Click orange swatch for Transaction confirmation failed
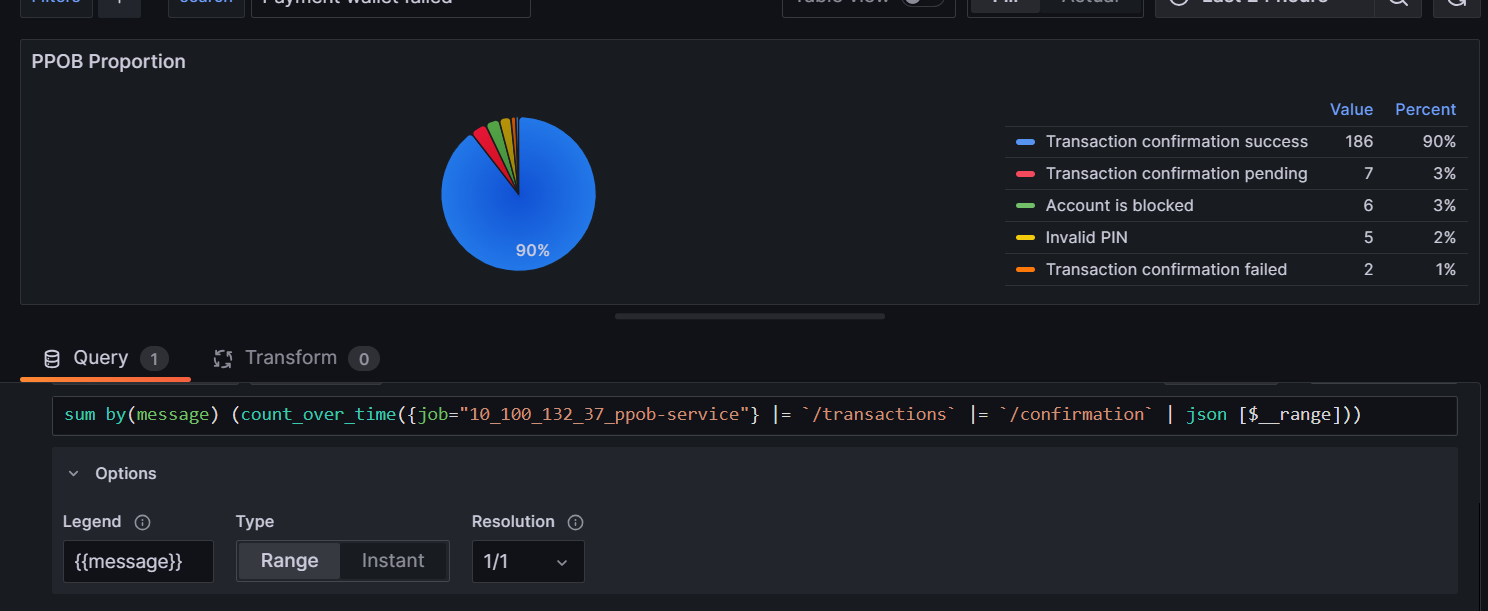Image resolution: width=1488 pixels, height=611 pixels. click(1025, 270)
